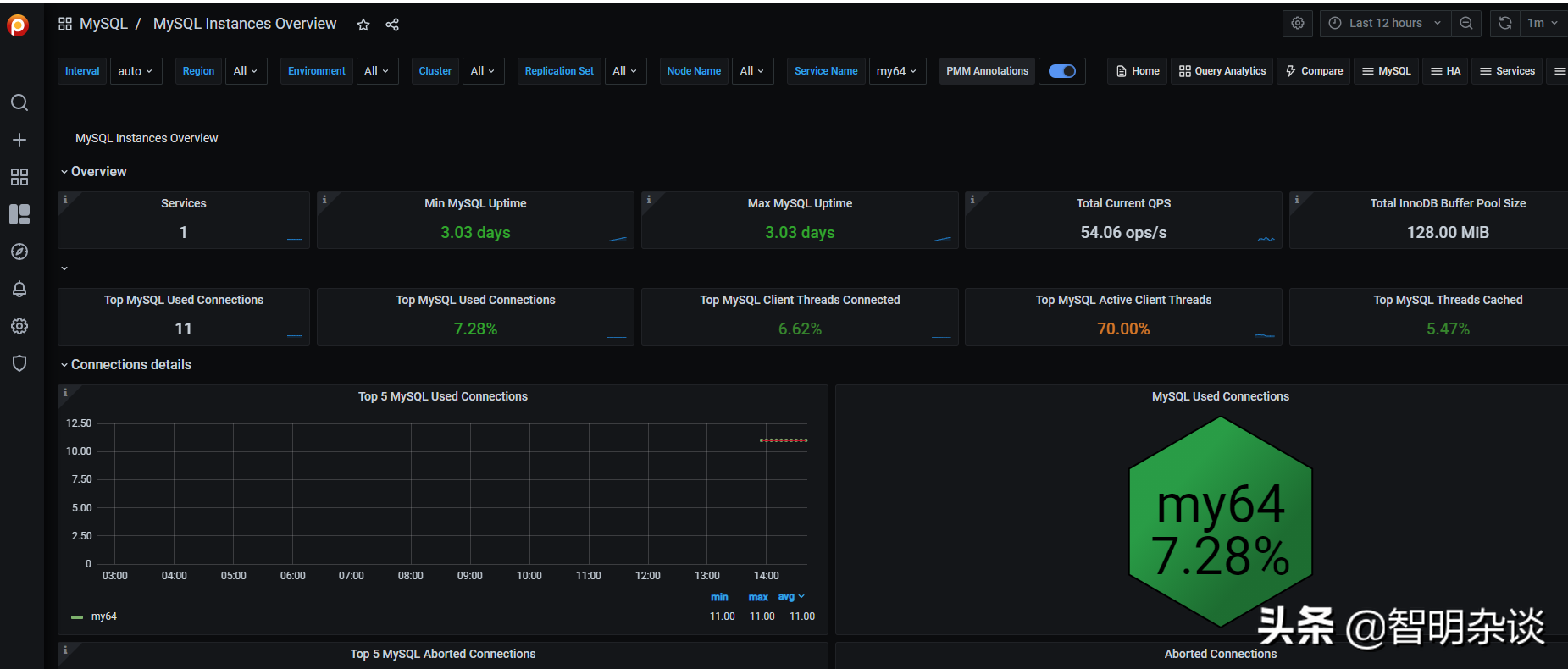Open Aborted Connections panel title menu
Screen dimensions: 1568x669
1221,654
